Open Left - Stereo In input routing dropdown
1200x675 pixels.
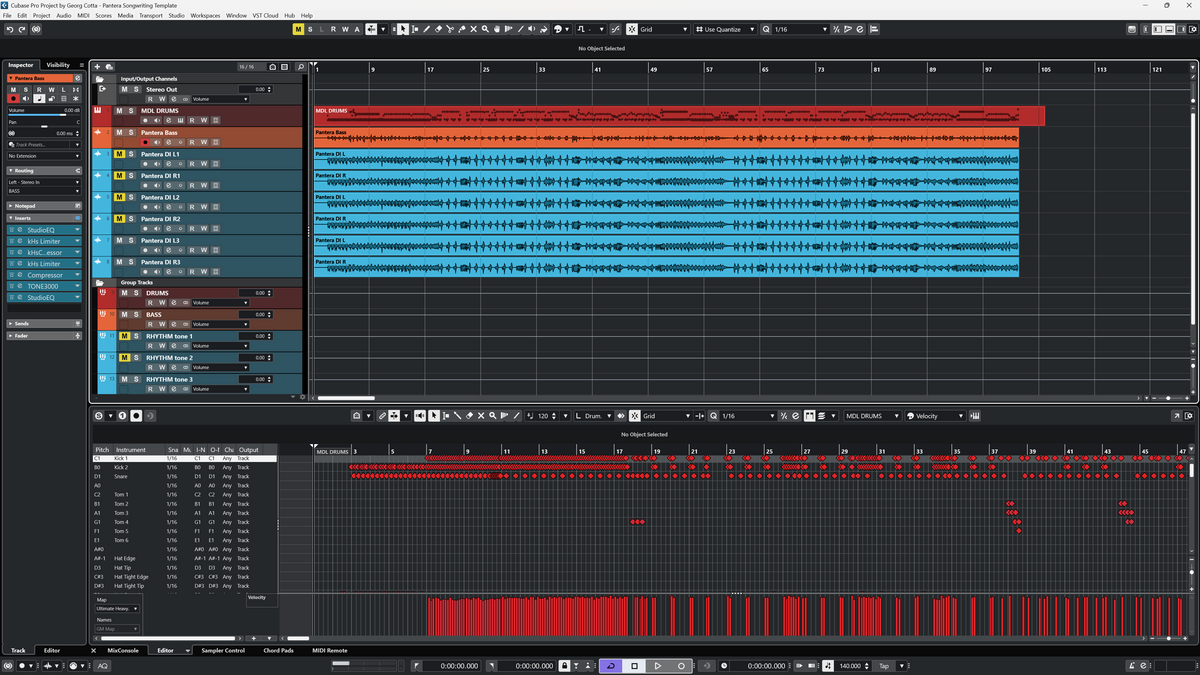coord(44,183)
